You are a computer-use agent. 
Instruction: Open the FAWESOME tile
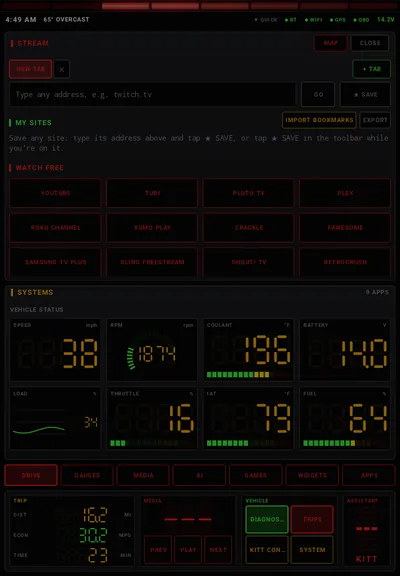345,228
